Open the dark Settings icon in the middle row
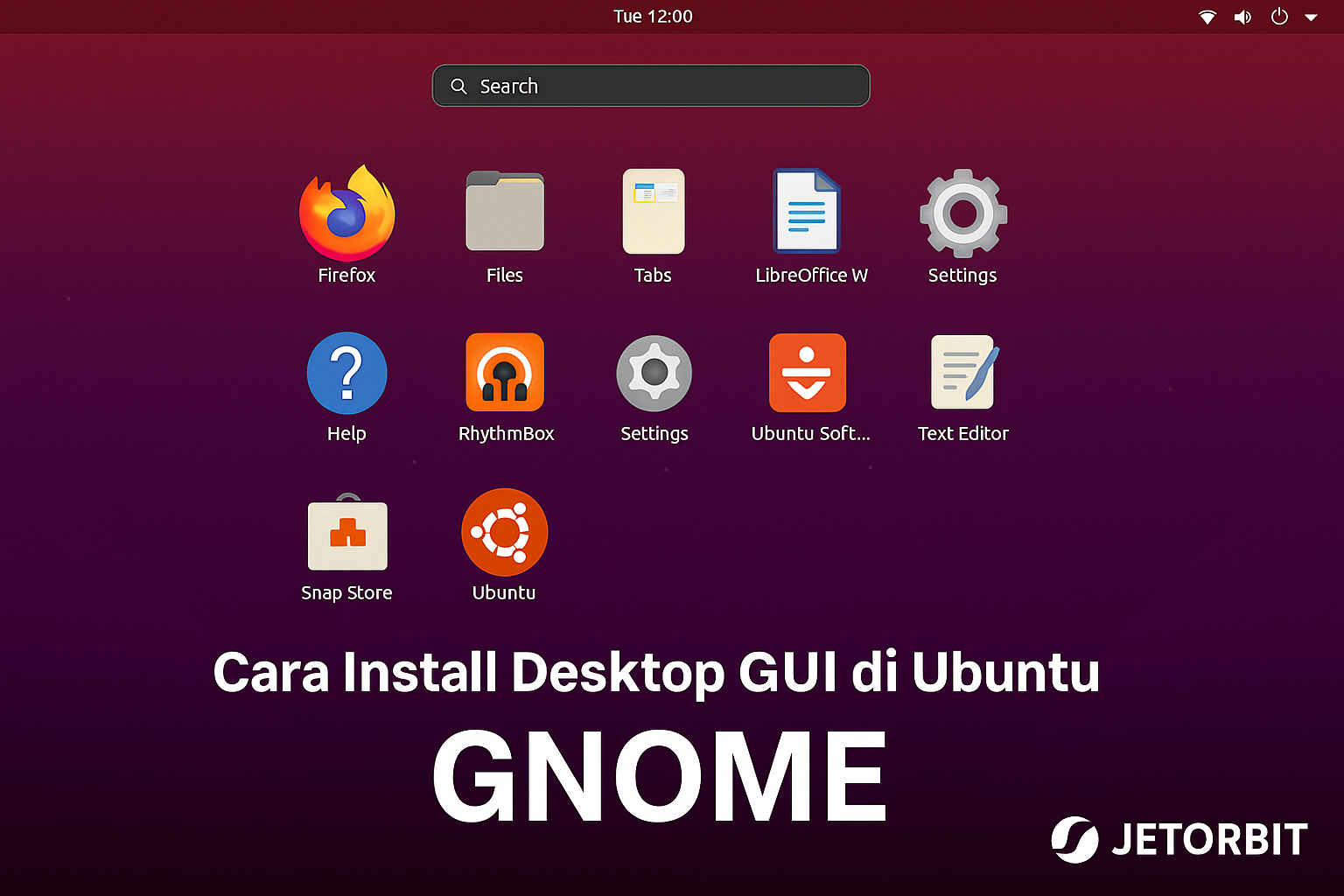The height and width of the screenshot is (896, 1344). coord(654,372)
